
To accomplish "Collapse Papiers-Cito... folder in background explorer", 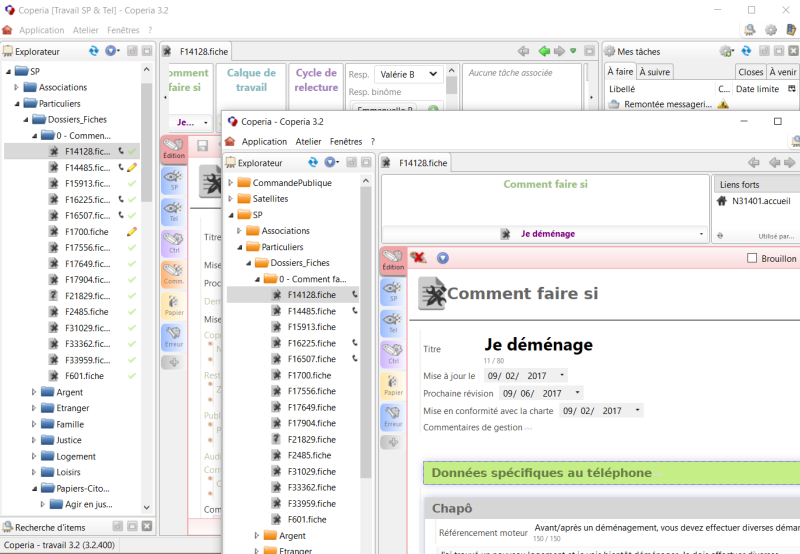I will pyautogui.click(x=34, y=488).
